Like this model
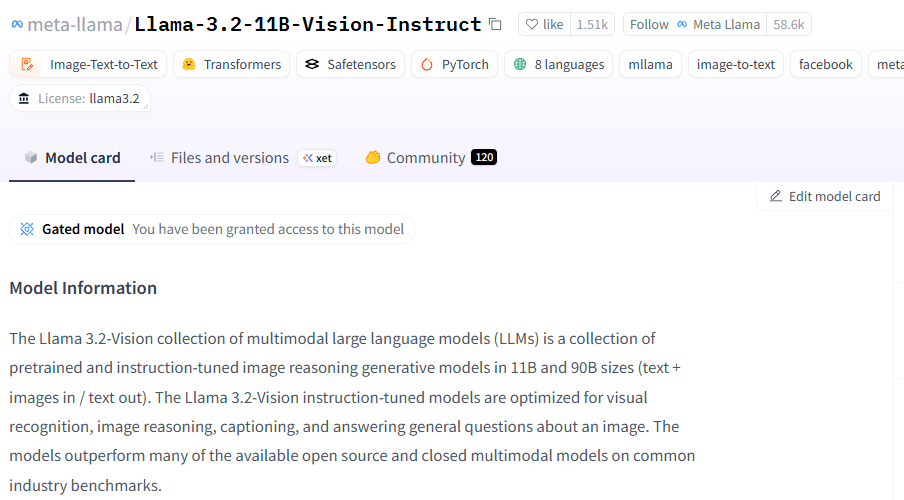Viewport: 904px width, 500px height. (x=544, y=24)
